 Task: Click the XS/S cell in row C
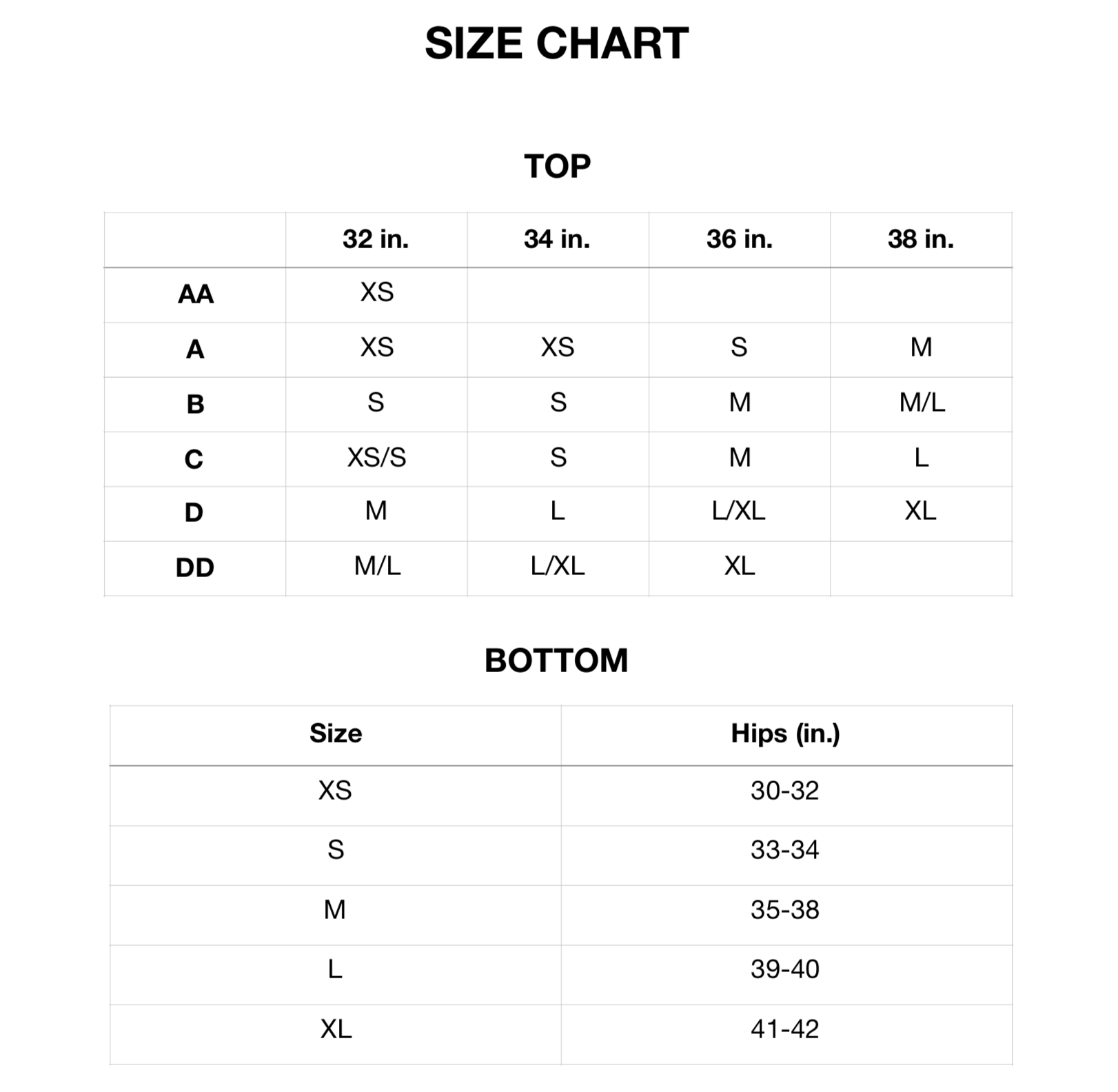[376, 458]
